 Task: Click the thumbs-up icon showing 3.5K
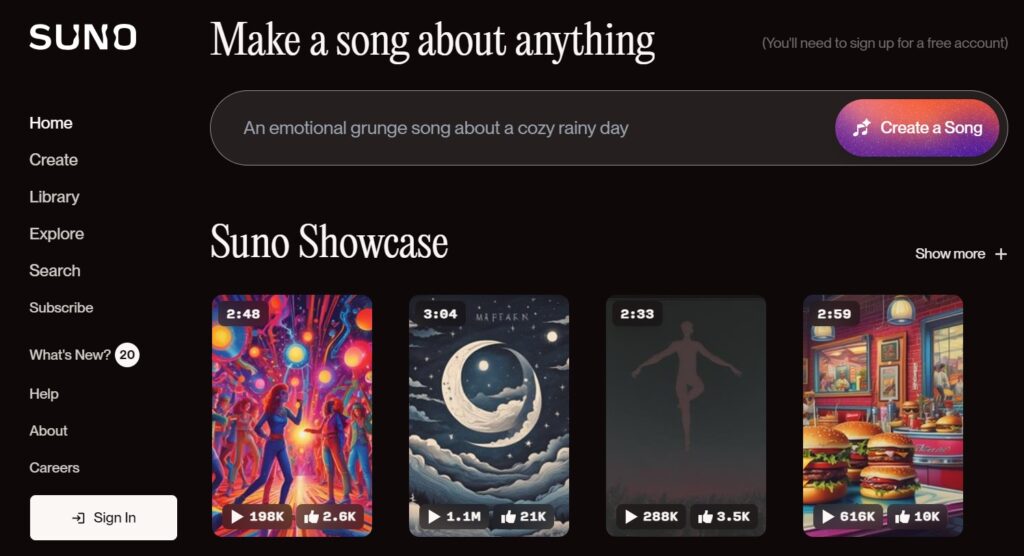(705, 516)
